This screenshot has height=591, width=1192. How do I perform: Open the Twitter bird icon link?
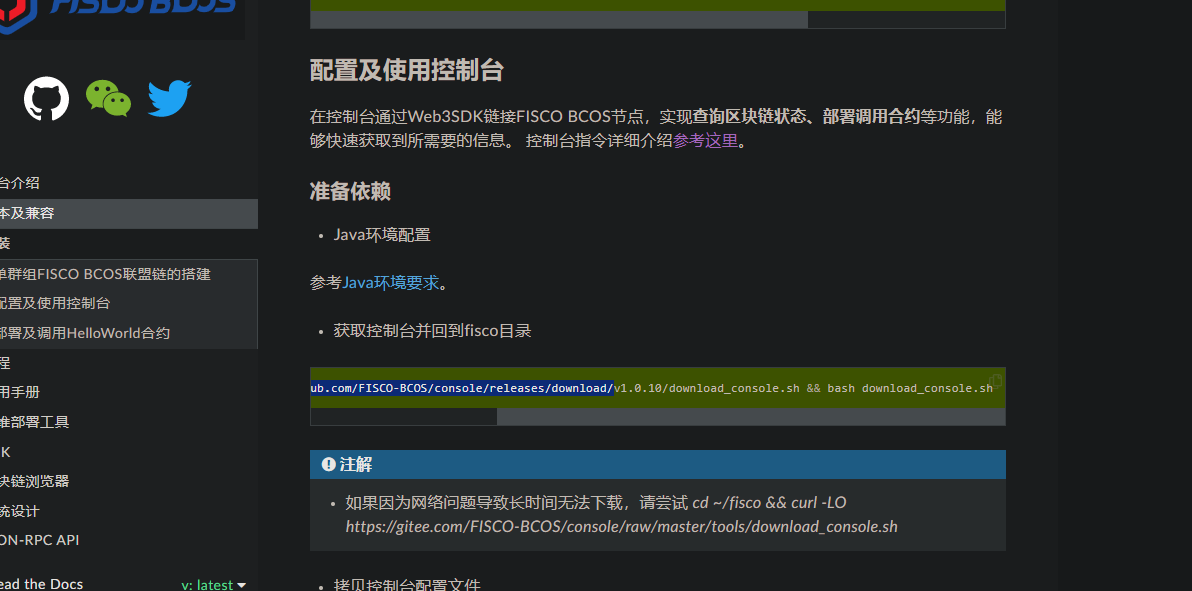169,98
